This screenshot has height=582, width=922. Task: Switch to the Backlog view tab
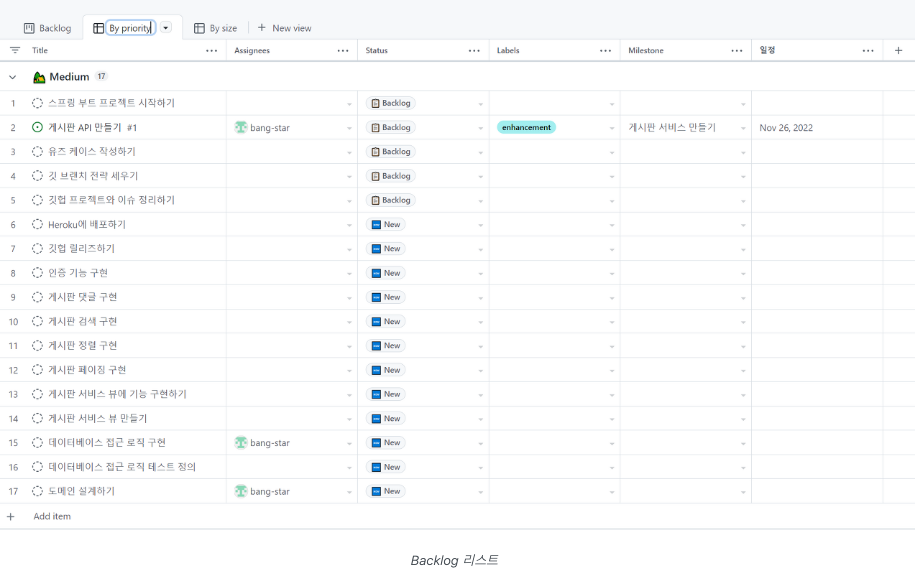(48, 28)
